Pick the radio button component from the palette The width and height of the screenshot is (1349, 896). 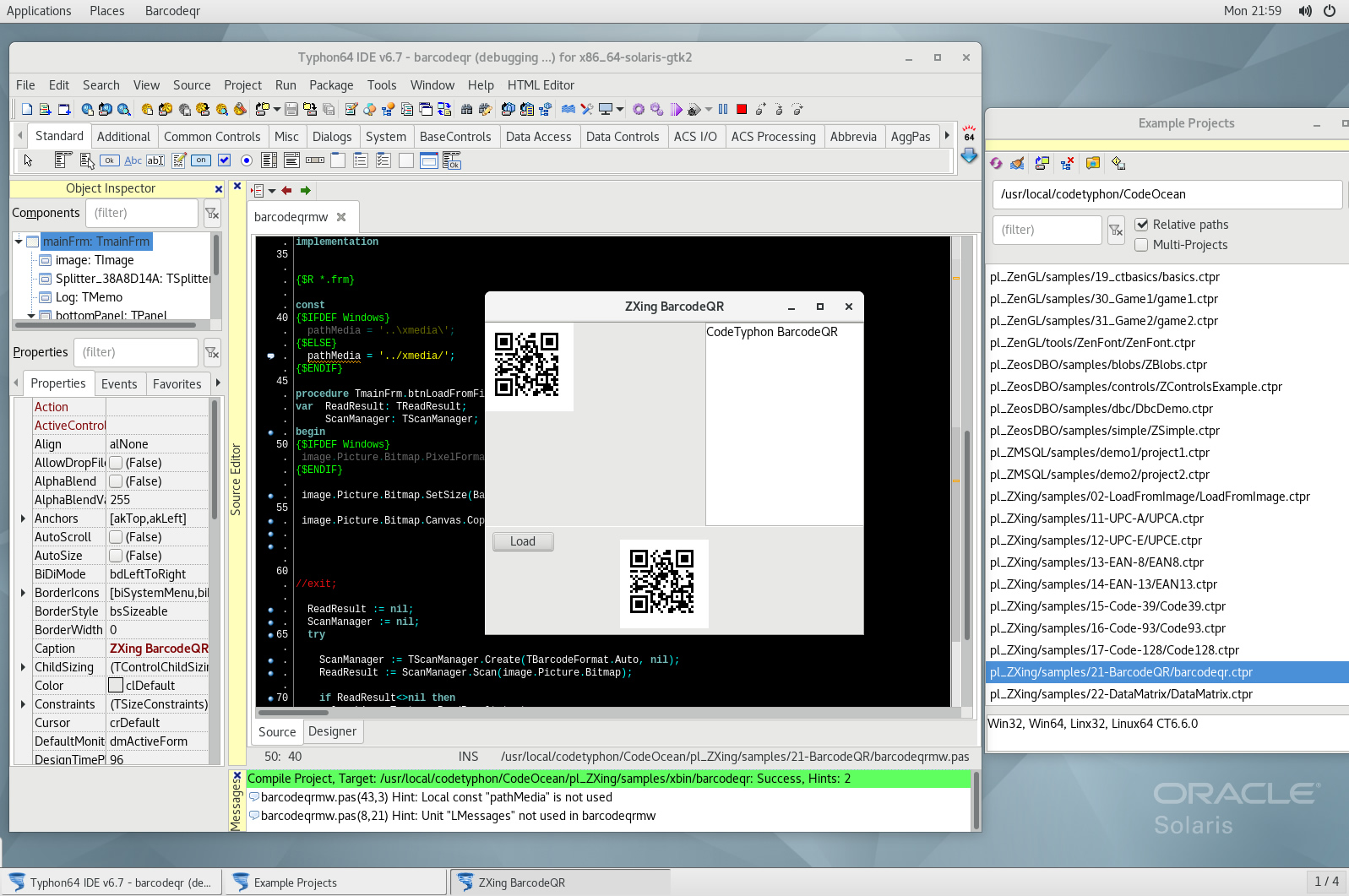pyautogui.click(x=247, y=160)
